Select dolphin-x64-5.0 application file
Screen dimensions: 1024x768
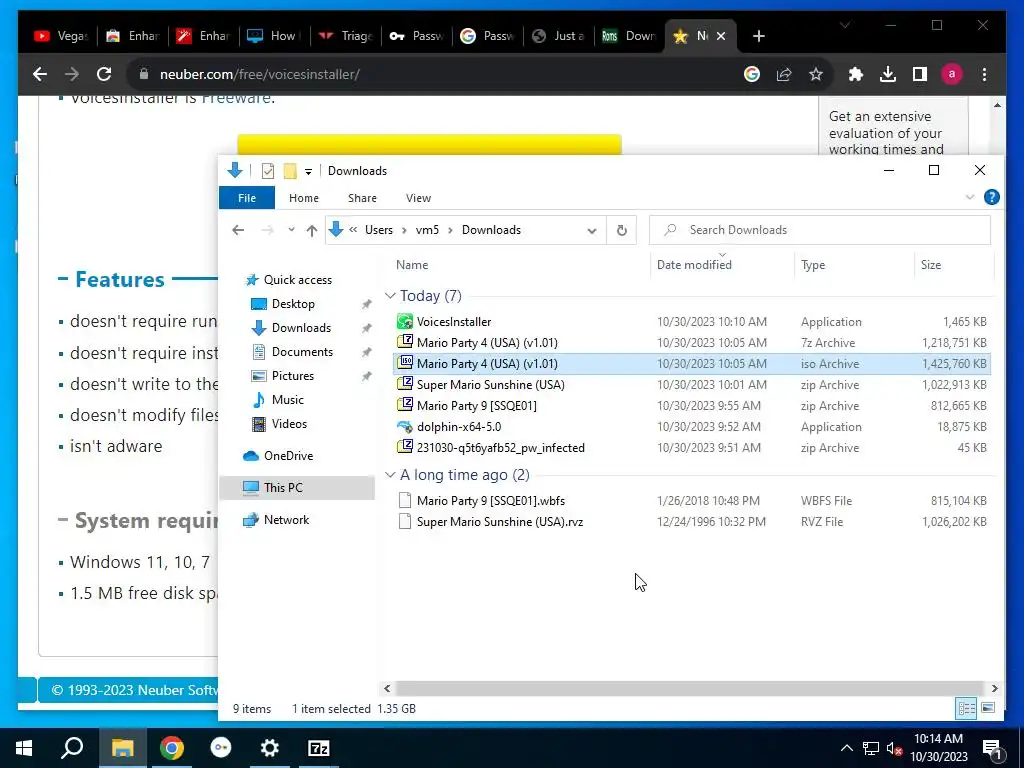[692, 427]
